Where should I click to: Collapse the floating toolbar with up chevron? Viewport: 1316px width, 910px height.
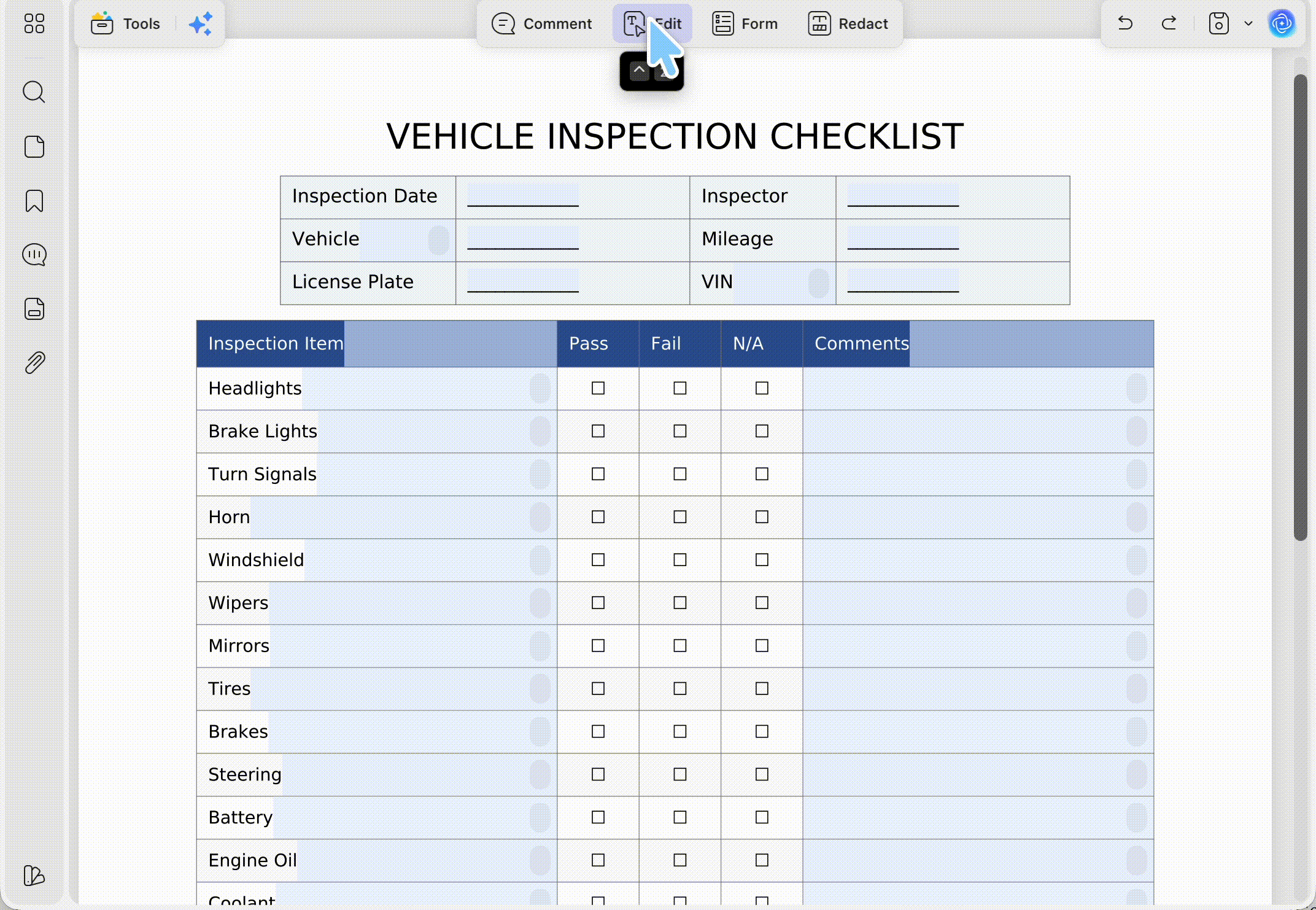(639, 70)
